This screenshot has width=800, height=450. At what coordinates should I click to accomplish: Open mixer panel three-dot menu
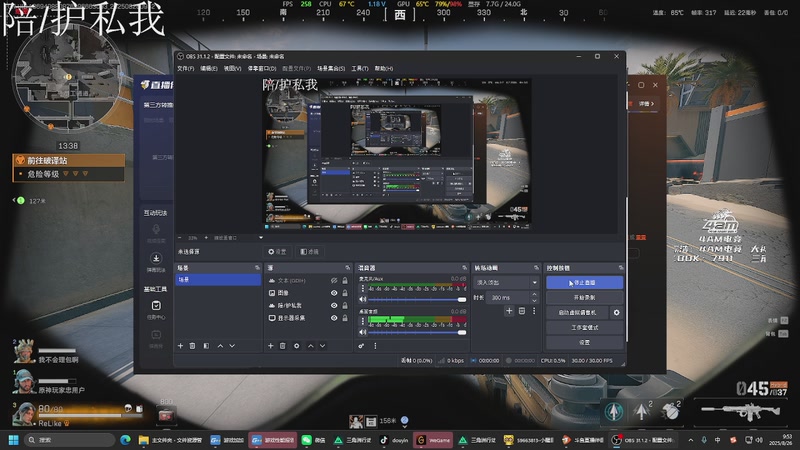click(376, 346)
